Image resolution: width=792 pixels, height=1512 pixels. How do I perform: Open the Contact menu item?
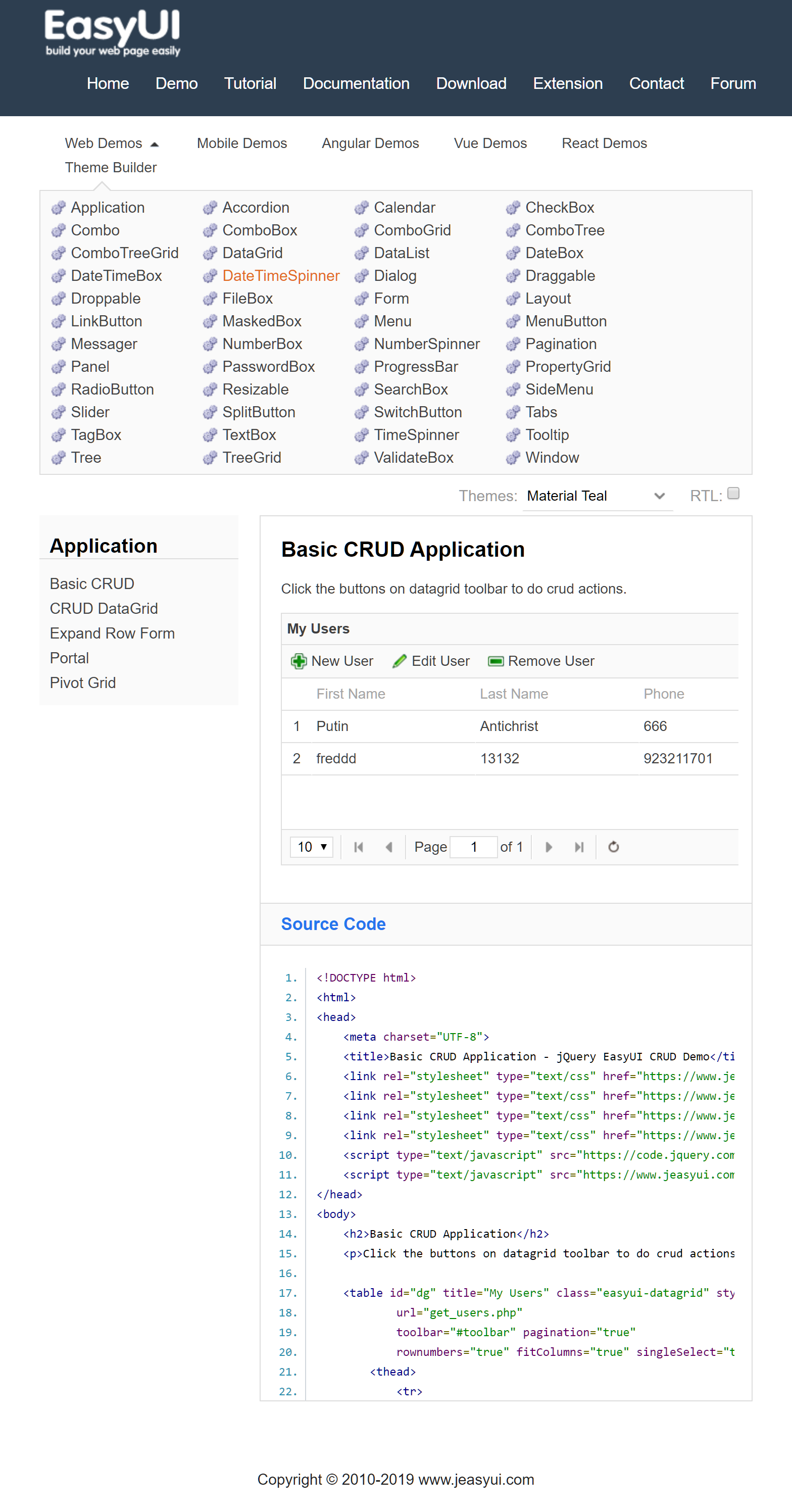(657, 83)
